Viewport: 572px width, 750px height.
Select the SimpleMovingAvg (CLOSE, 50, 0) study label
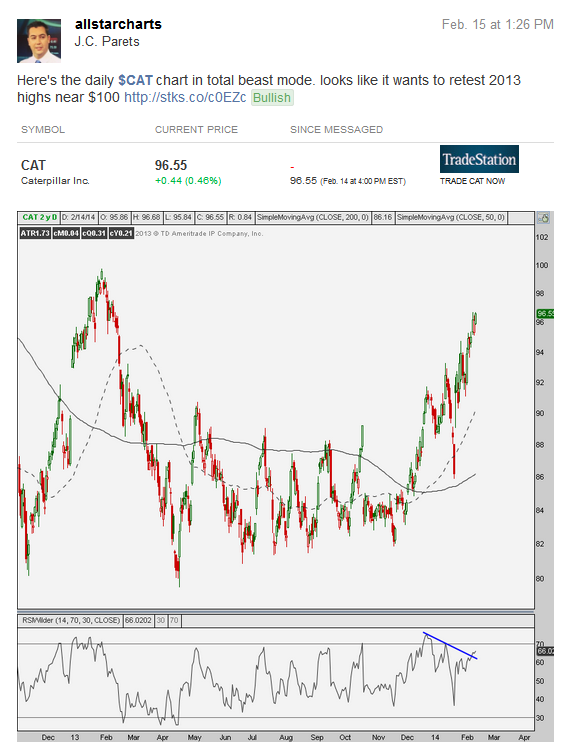(x=451, y=217)
